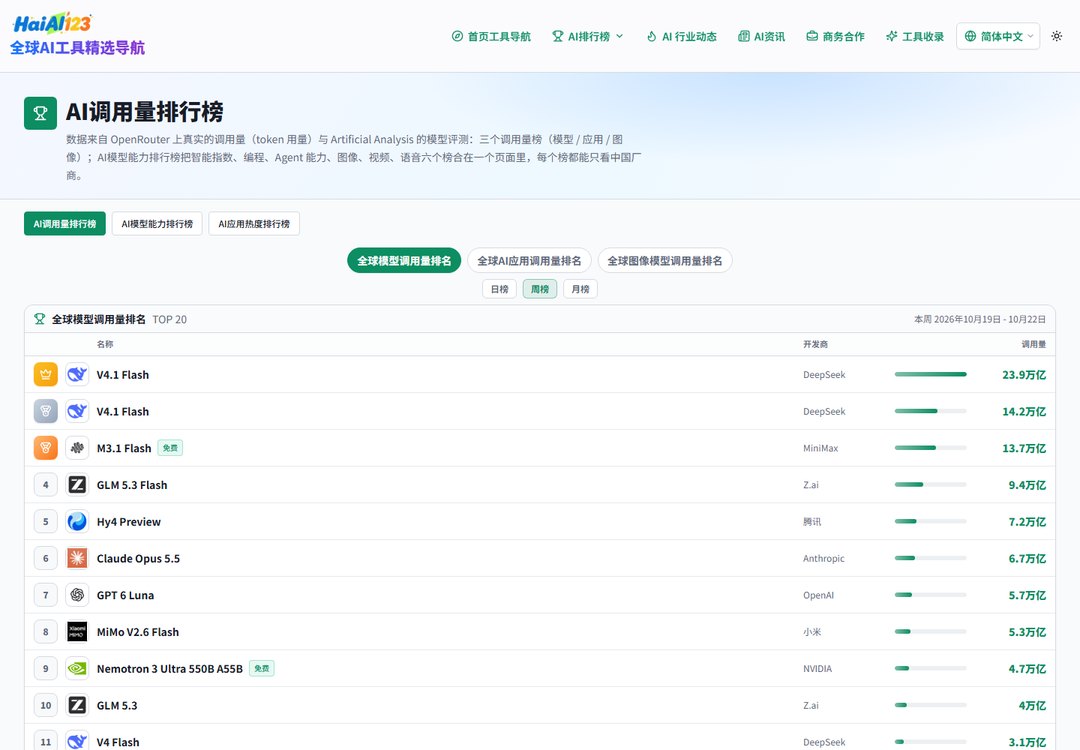Open the GLM 5.3 Flash model name
Image resolution: width=1080 pixels, height=750 pixels.
click(132, 485)
